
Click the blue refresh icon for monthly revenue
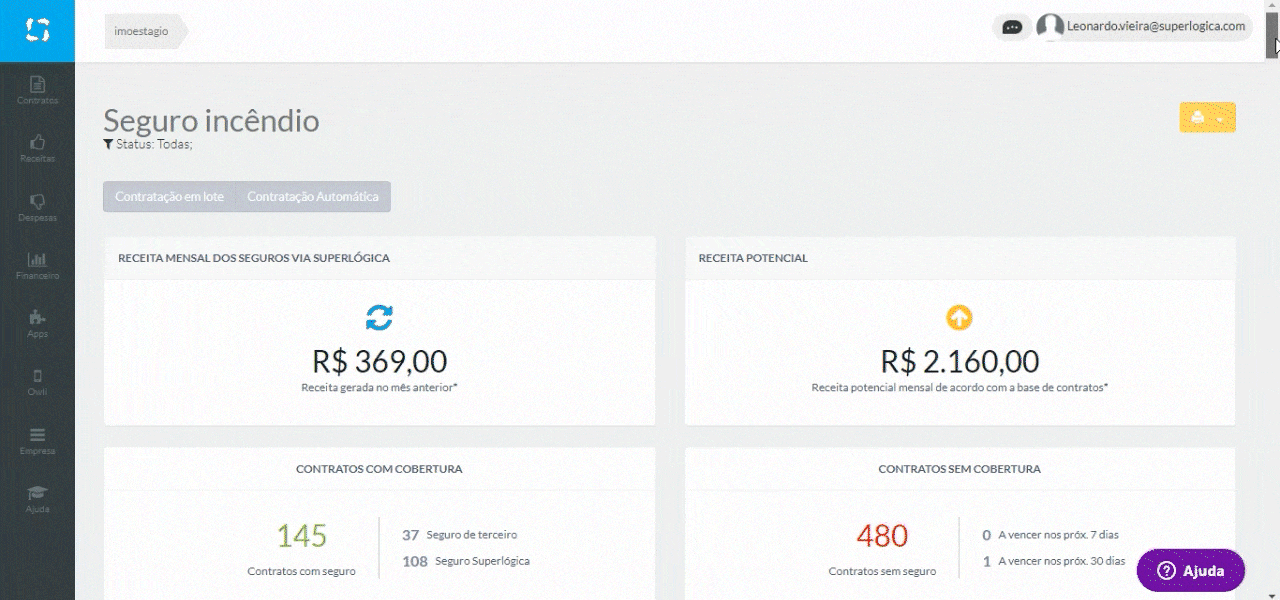(x=379, y=318)
